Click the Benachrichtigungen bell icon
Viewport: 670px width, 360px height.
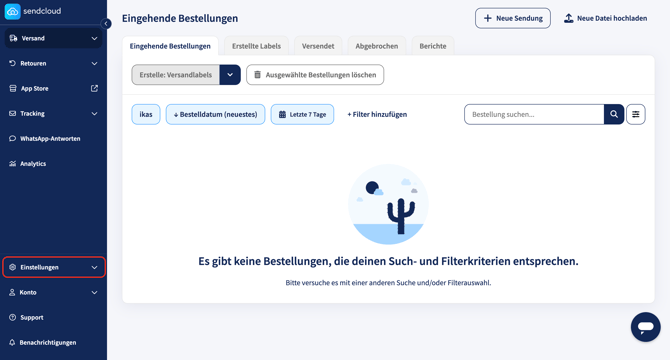12,342
